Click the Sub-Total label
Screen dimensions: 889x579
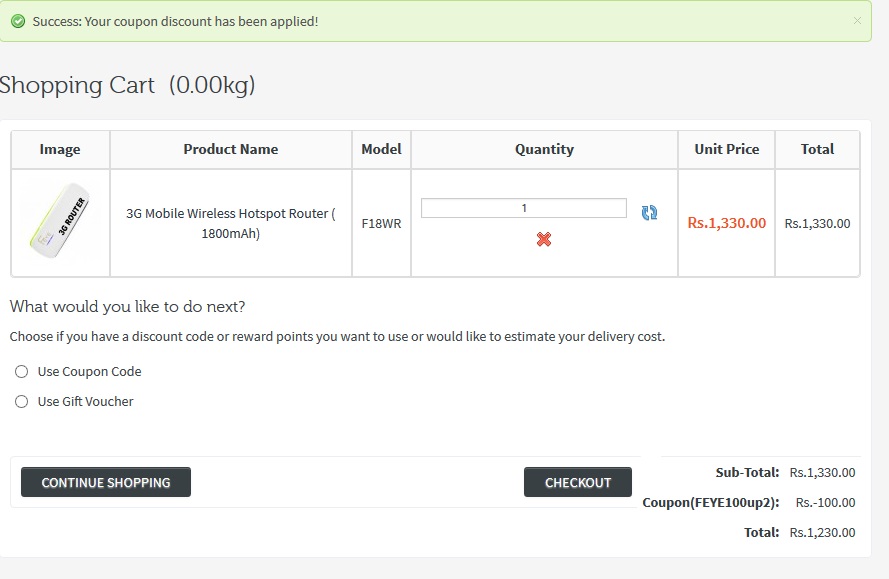pos(747,472)
